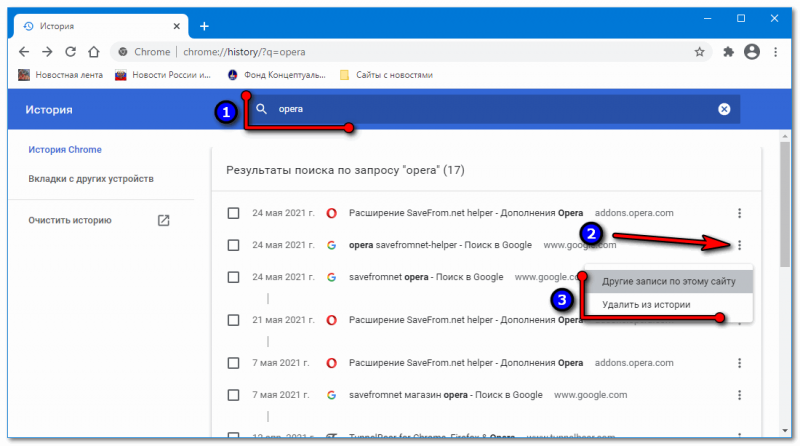Open Chrome's three-dot main menu
The image size is (800, 446).
tap(775, 51)
